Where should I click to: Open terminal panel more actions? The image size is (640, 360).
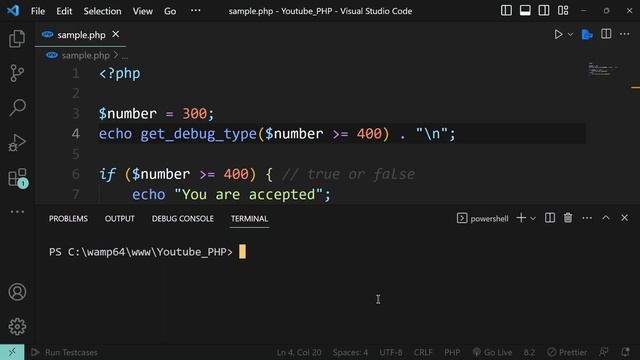(x=587, y=218)
